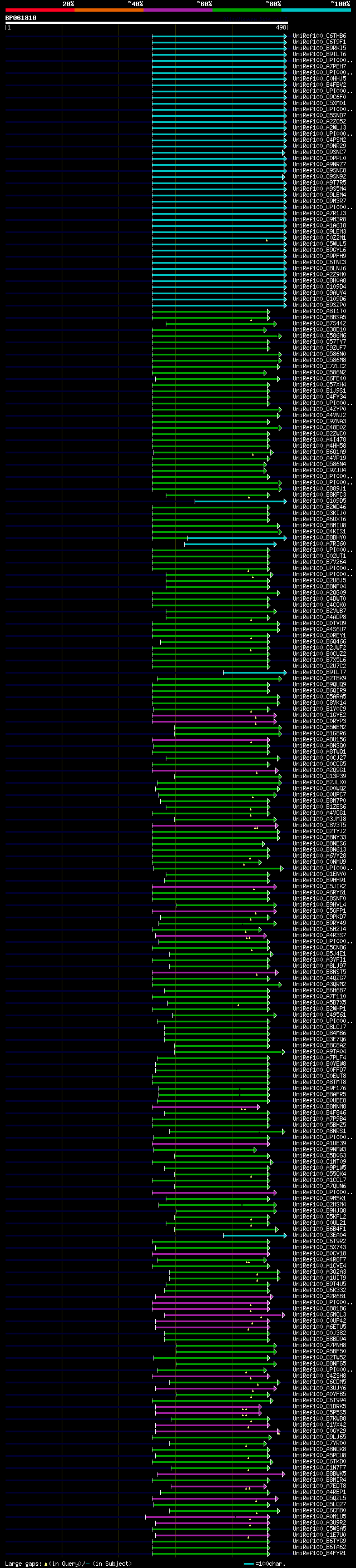356x1568 pixels.
Task: Open hit UniRef100_Q9SN92
Action: point(319,176)
